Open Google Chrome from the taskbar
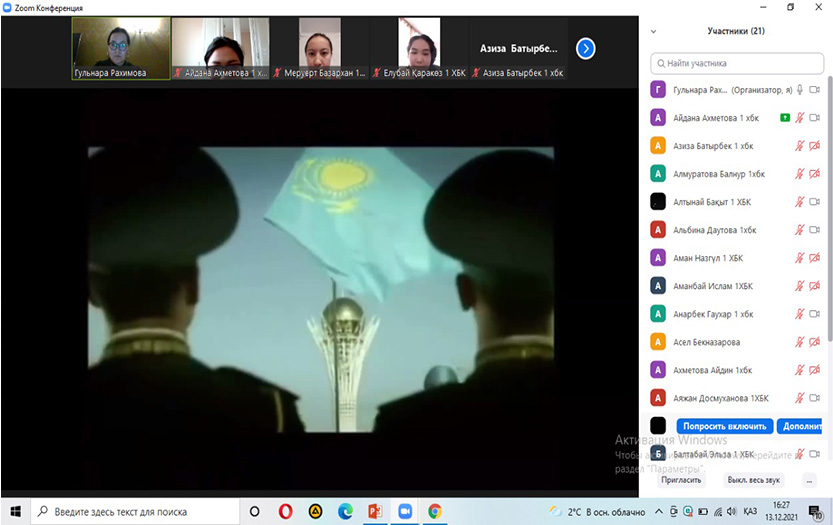Image resolution: width=833 pixels, height=525 pixels. (435, 511)
